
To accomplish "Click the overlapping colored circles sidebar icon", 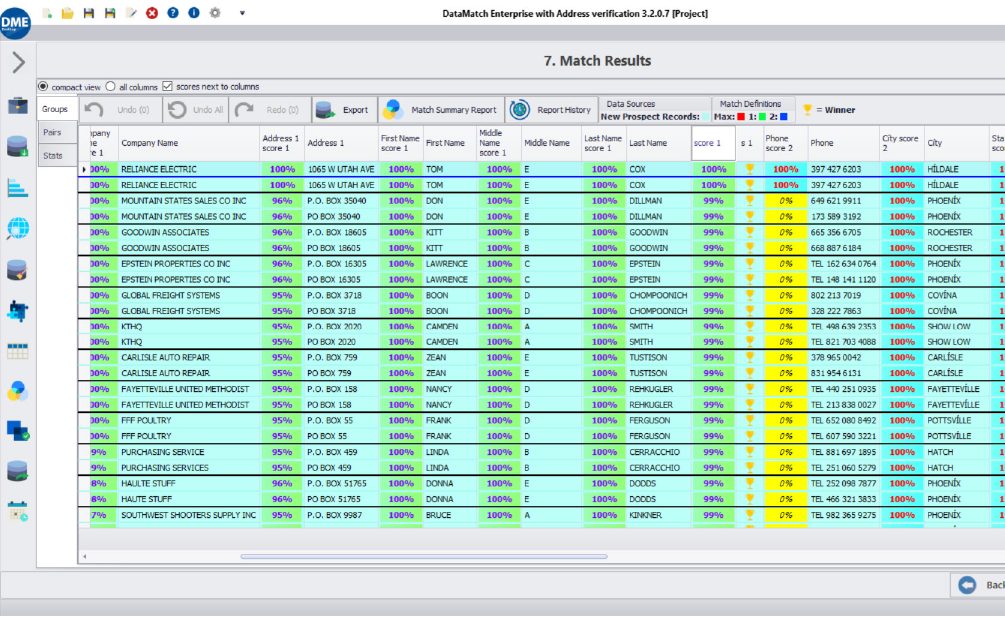I will pyautogui.click(x=17, y=390).
